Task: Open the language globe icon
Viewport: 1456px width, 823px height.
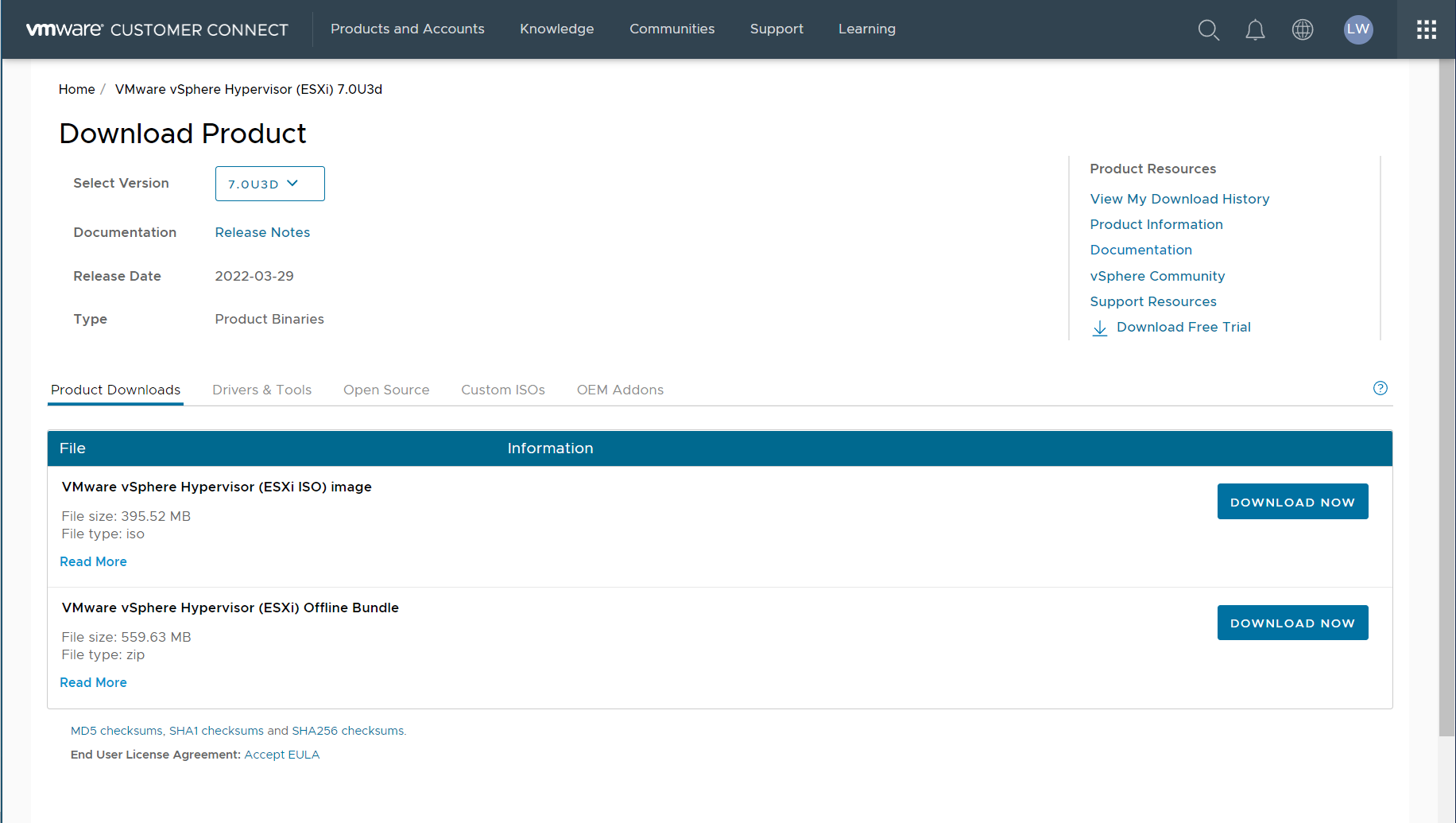Action: pos(1302,29)
